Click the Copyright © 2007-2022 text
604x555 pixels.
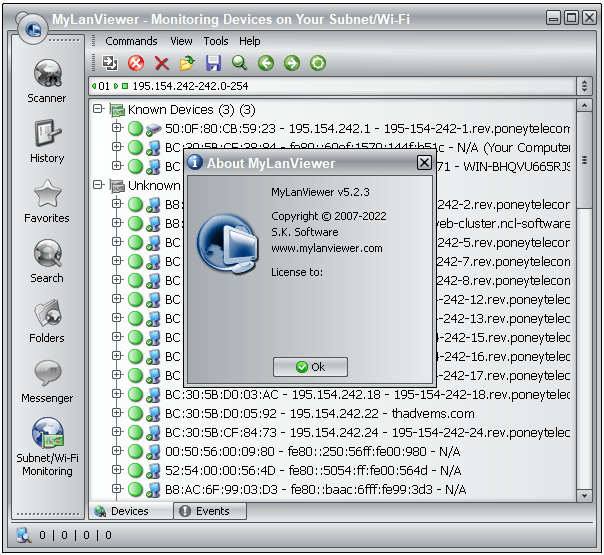(329, 216)
